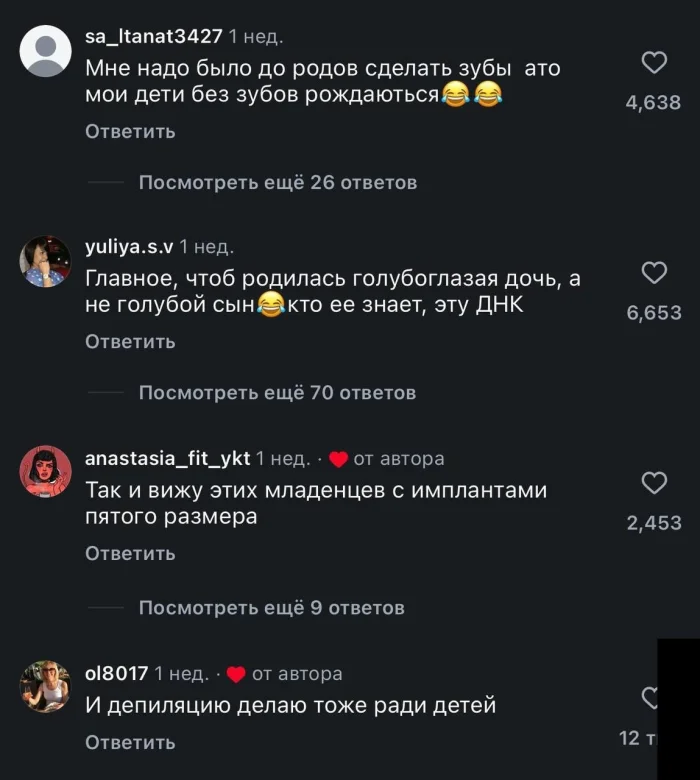Open username yuliya.s.v
The width and height of the screenshot is (700, 780).
tap(130, 247)
